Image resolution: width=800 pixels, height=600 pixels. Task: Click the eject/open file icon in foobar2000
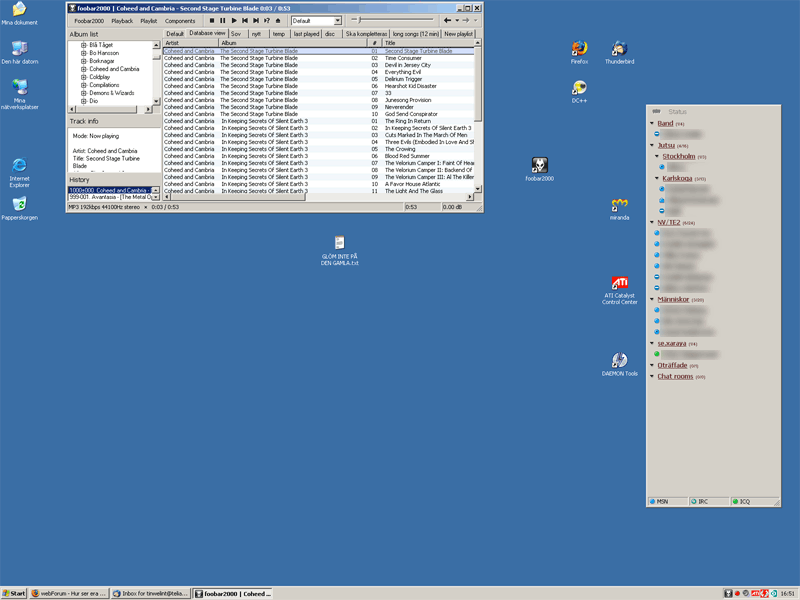tap(278, 21)
